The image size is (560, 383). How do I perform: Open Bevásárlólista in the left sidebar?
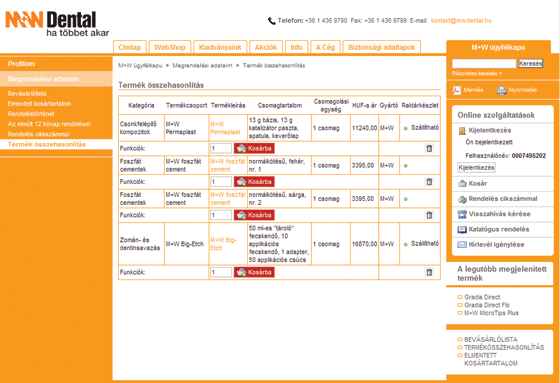(x=27, y=94)
